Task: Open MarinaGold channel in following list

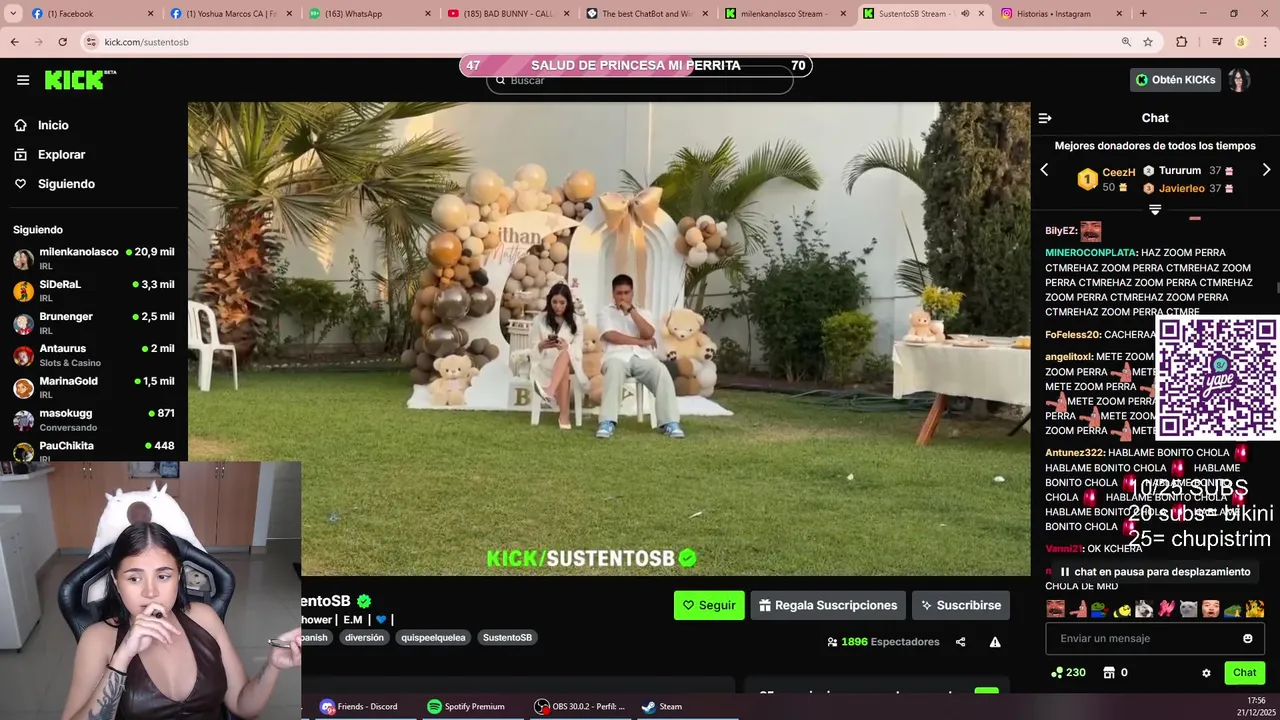Action: pyautogui.click(x=94, y=387)
